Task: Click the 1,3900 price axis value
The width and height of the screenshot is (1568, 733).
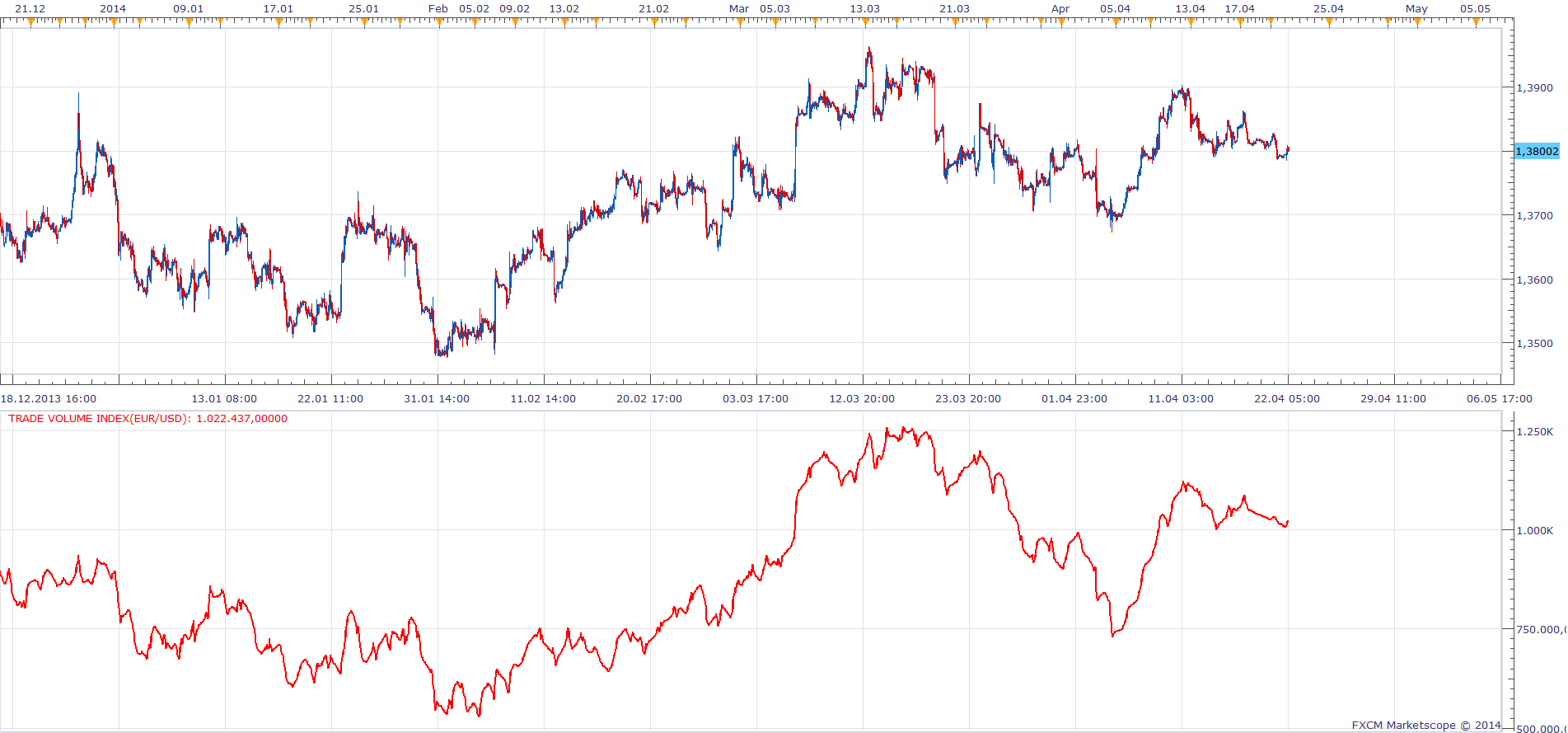Action: click(1534, 88)
